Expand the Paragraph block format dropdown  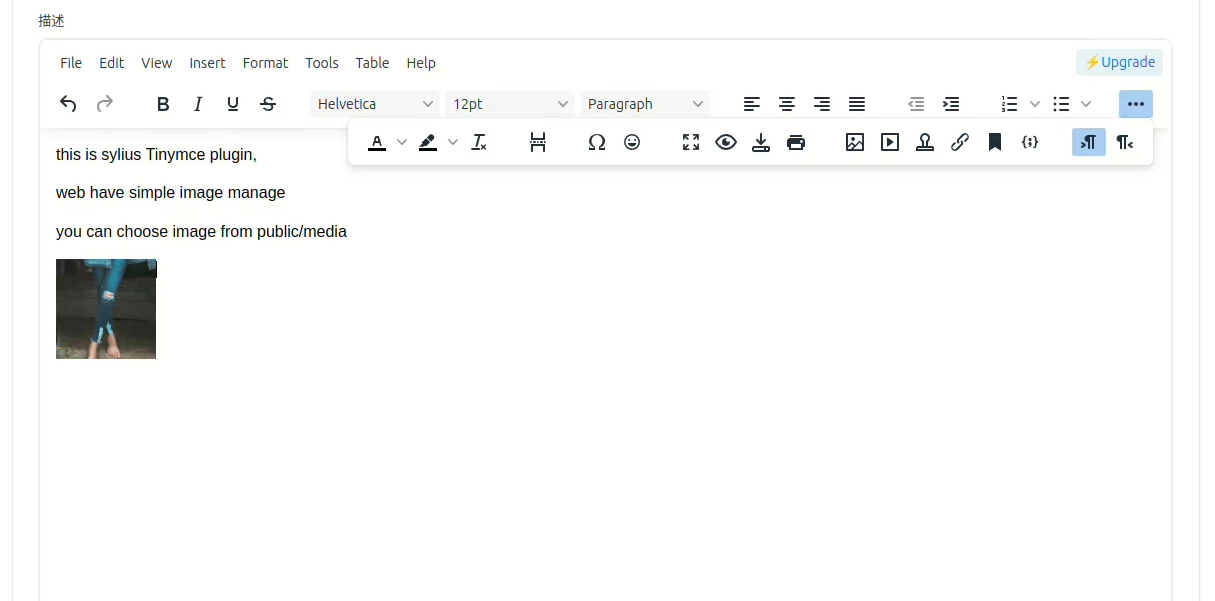[645, 104]
